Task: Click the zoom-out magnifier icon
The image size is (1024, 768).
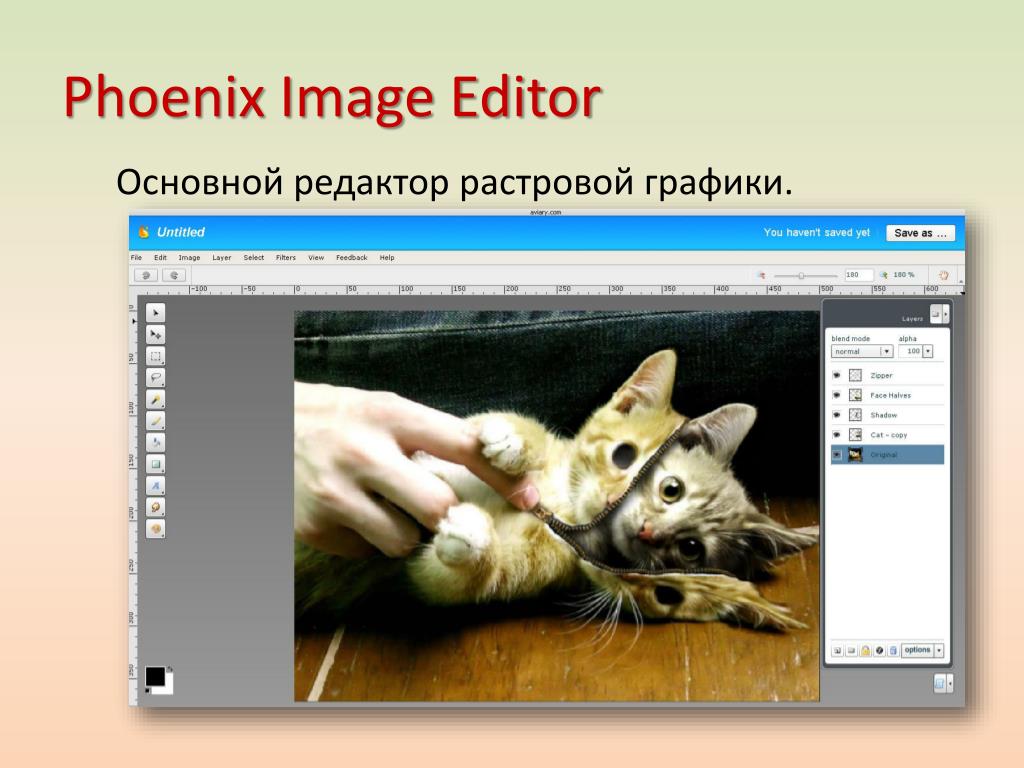Action: pyautogui.click(x=761, y=276)
